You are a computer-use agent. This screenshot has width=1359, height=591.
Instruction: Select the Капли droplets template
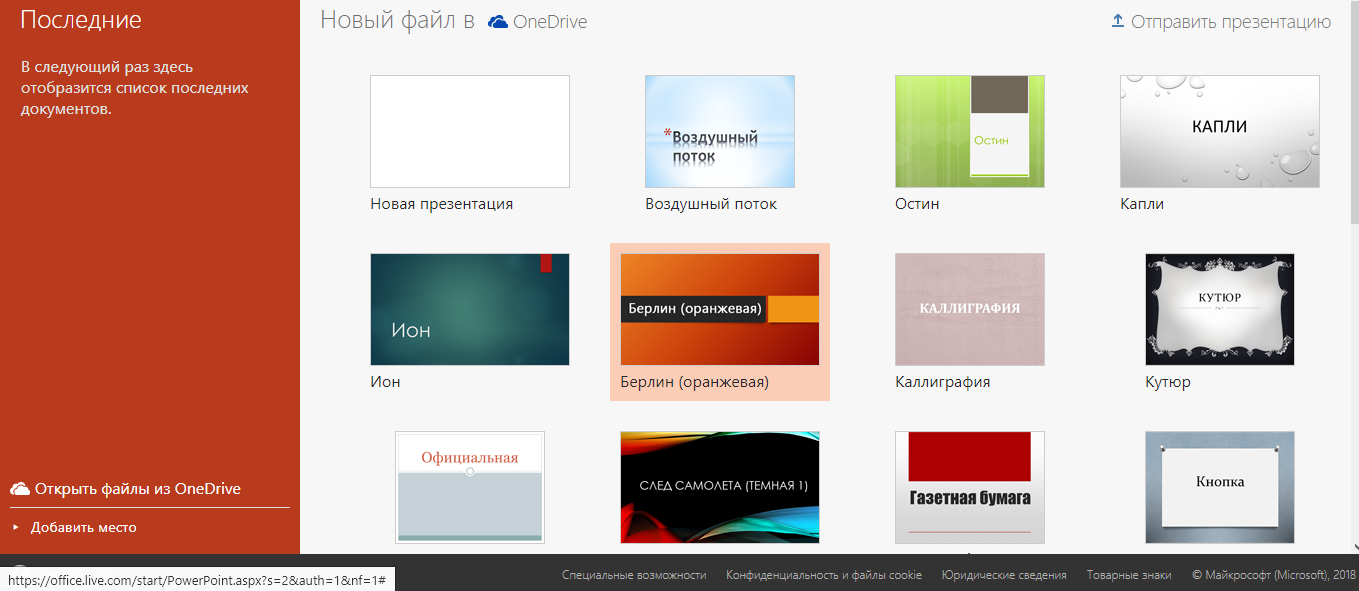point(1219,131)
